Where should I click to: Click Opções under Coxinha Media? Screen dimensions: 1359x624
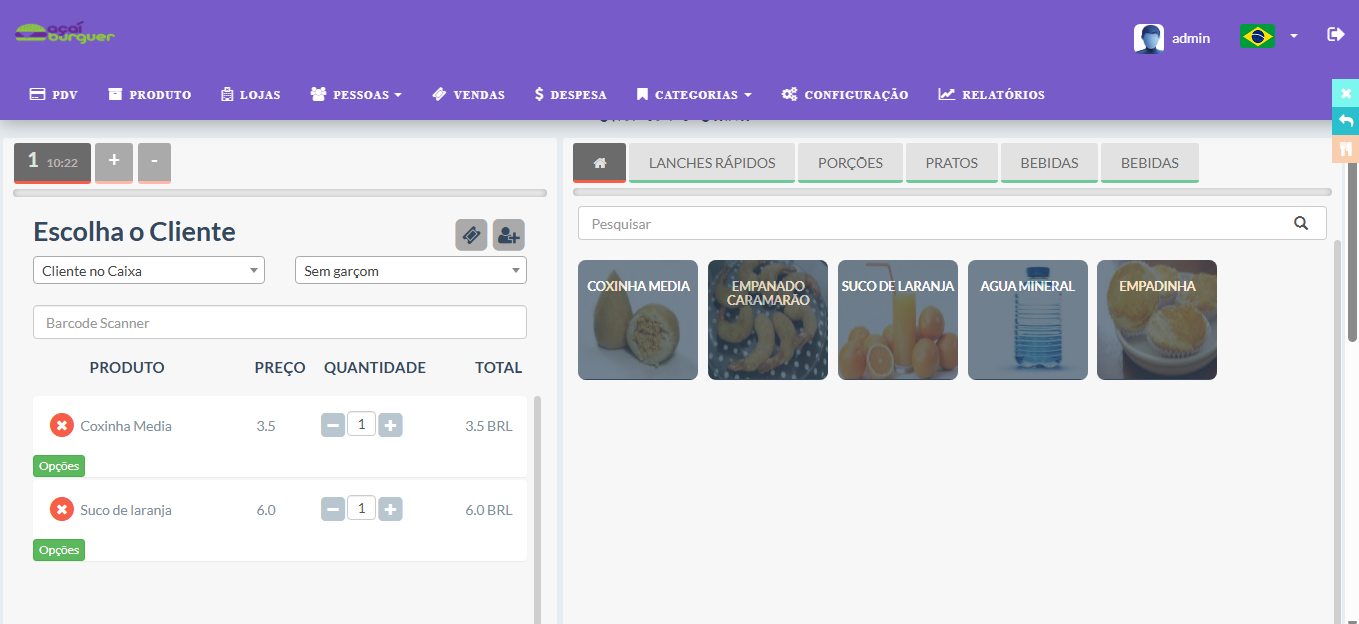pos(59,466)
